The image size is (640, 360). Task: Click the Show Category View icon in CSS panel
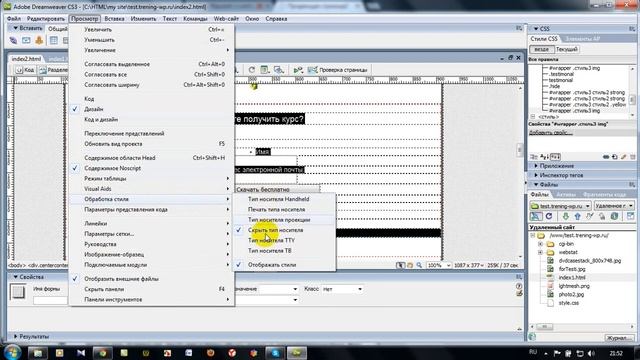point(534,157)
